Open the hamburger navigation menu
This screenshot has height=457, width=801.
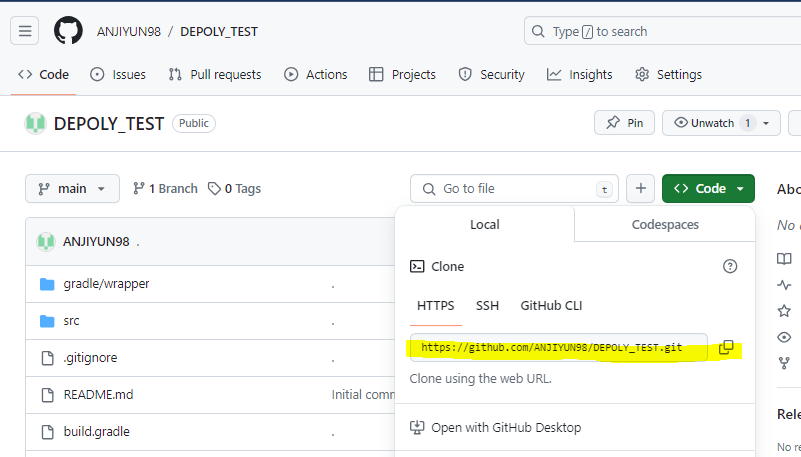tap(25, 31)
